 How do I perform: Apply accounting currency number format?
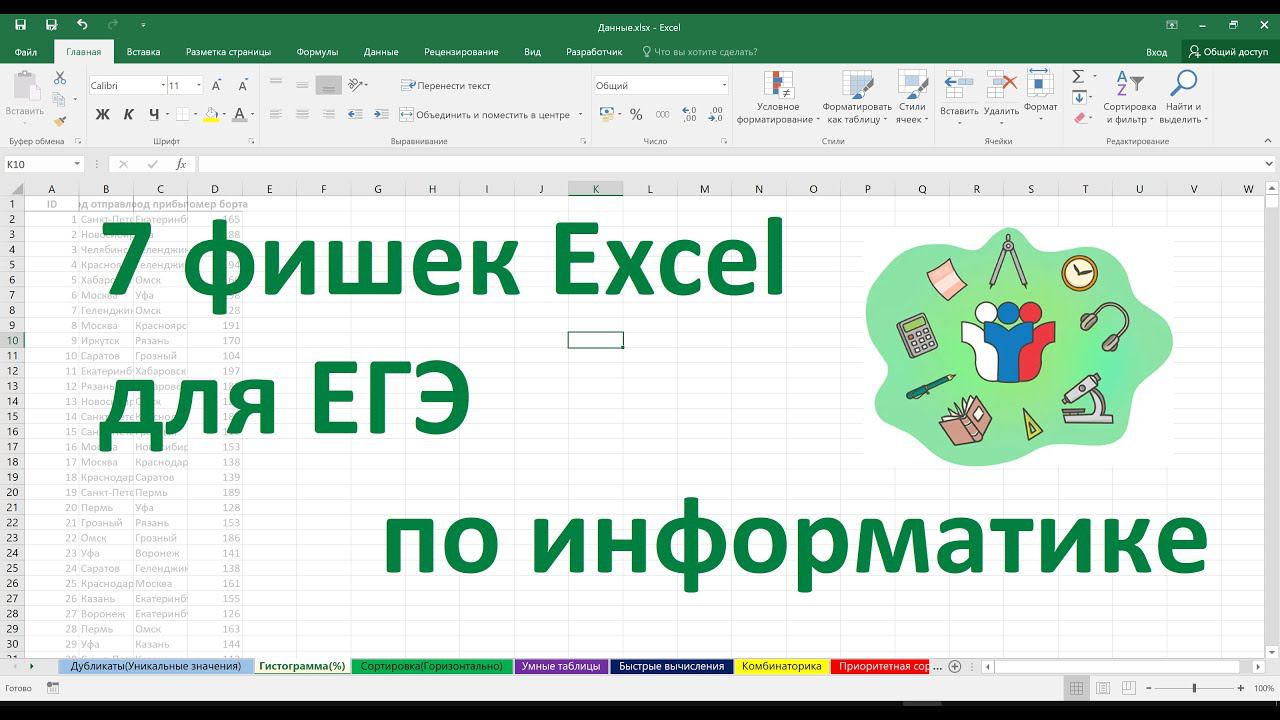tap(605, 115)
